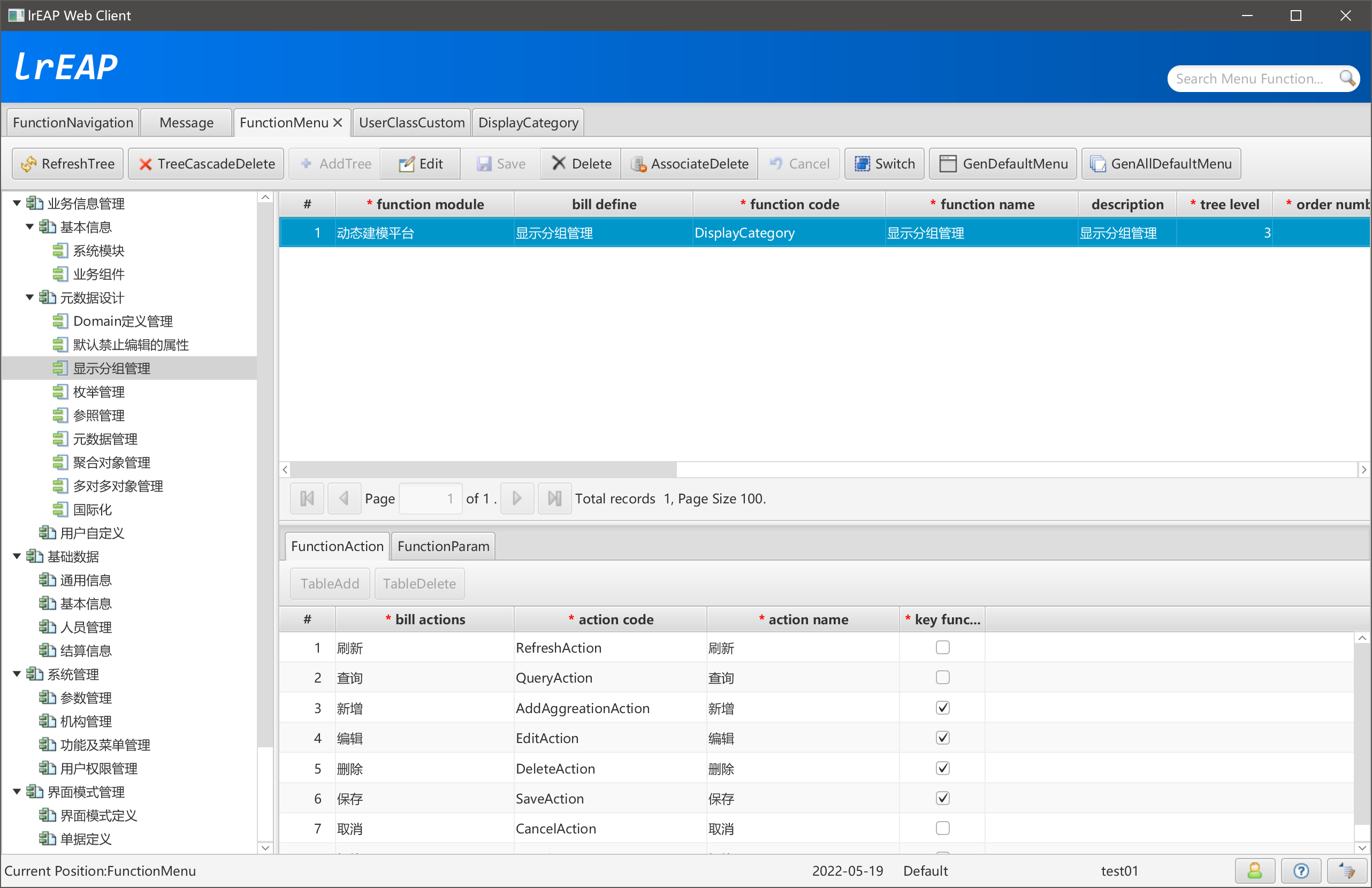
Task: Go to last page of records
Action: click(x=554, y=499)
